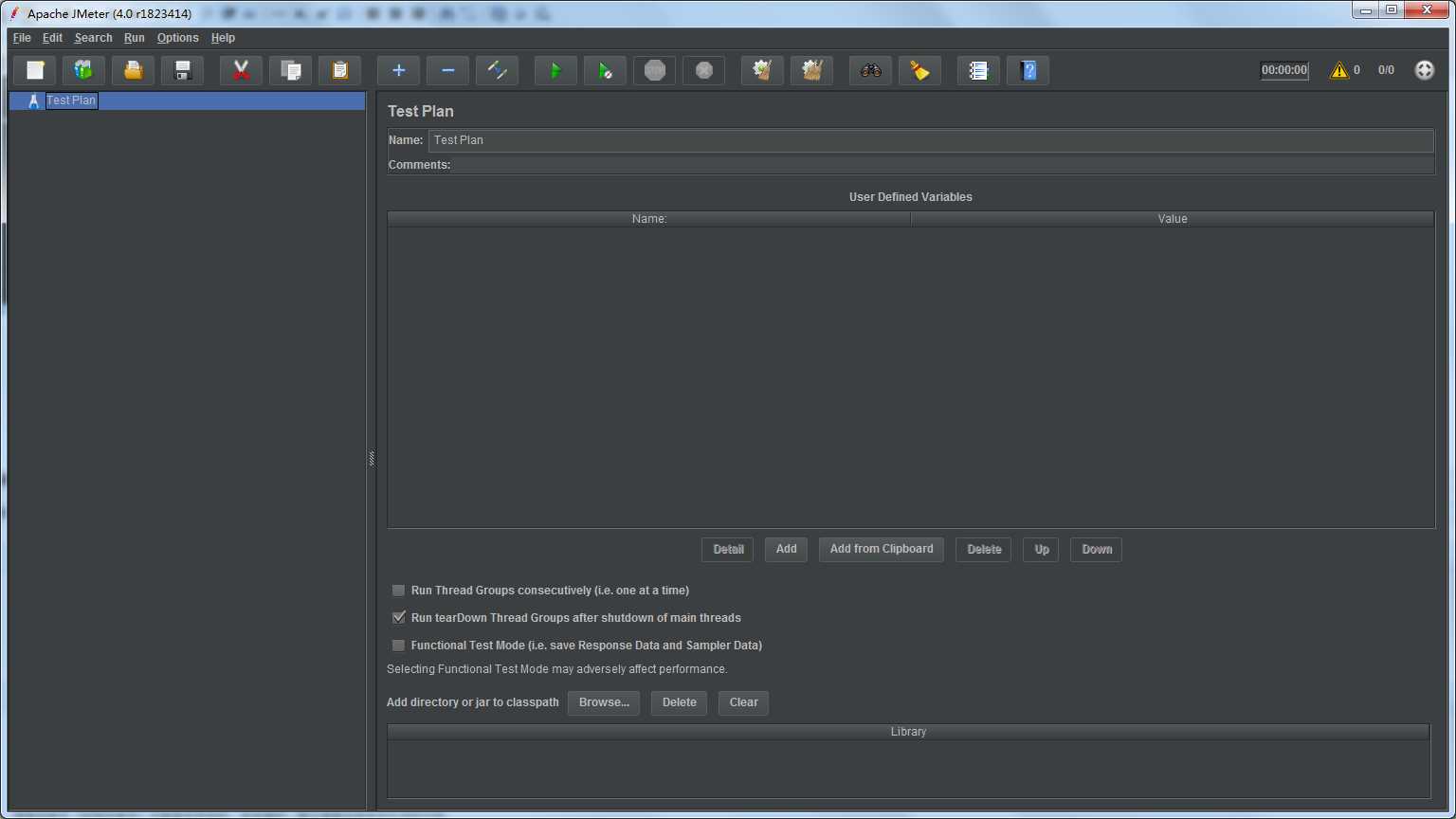Click the Toggle enable/disable icon
1456x819 pixels.
pyautogui.click(x=498, y=70)
